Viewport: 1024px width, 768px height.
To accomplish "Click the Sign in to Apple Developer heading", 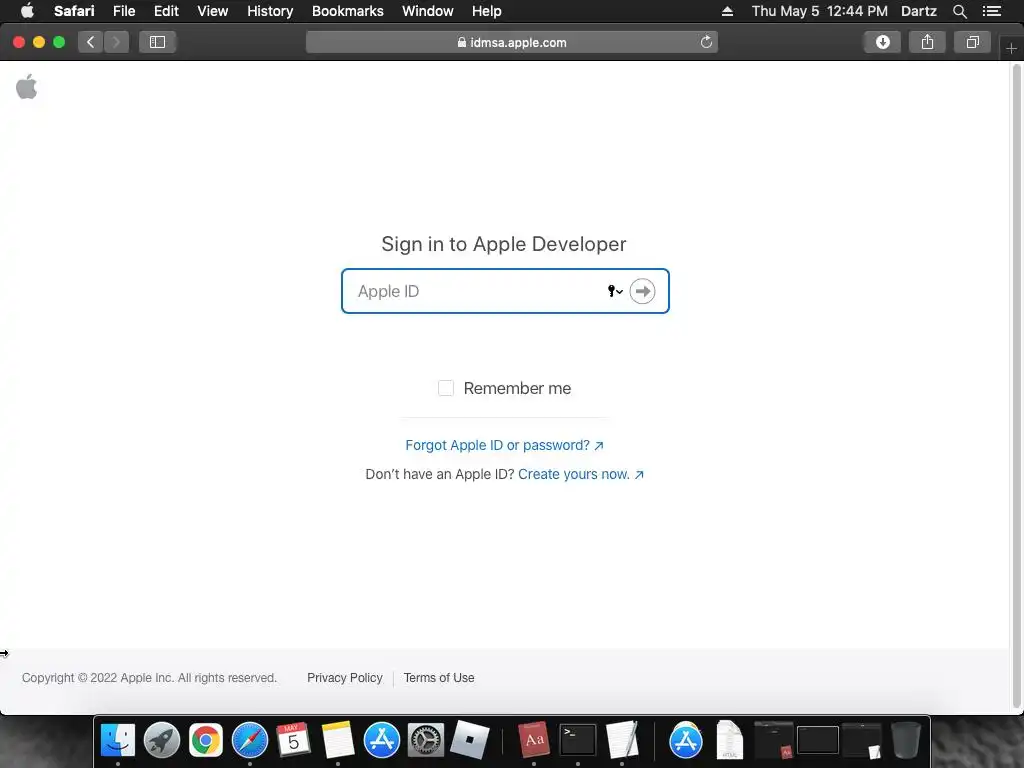I will click(504, 244).
